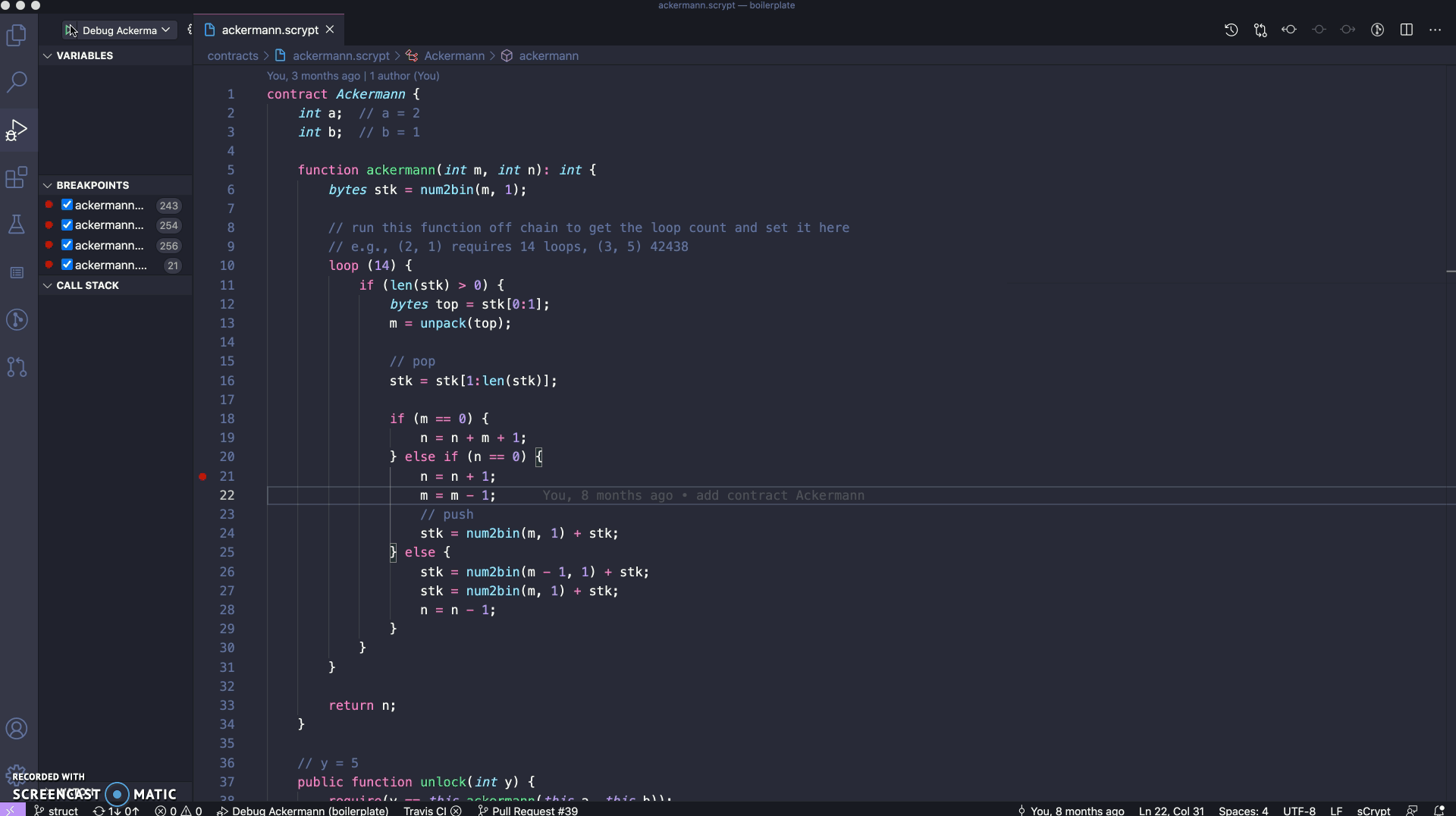
Task: Close the ackermann.scrypt tab
Action: [x=330, y=30]
